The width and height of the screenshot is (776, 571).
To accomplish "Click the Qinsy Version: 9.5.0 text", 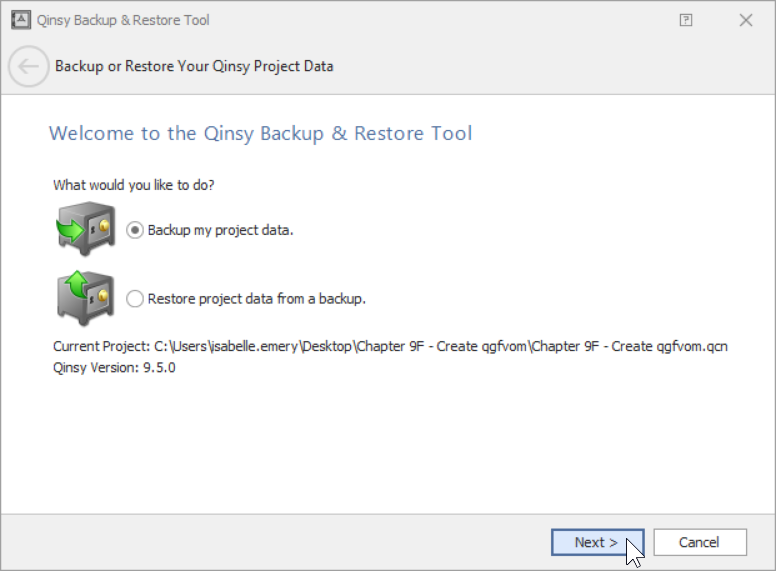I will 114,368.
